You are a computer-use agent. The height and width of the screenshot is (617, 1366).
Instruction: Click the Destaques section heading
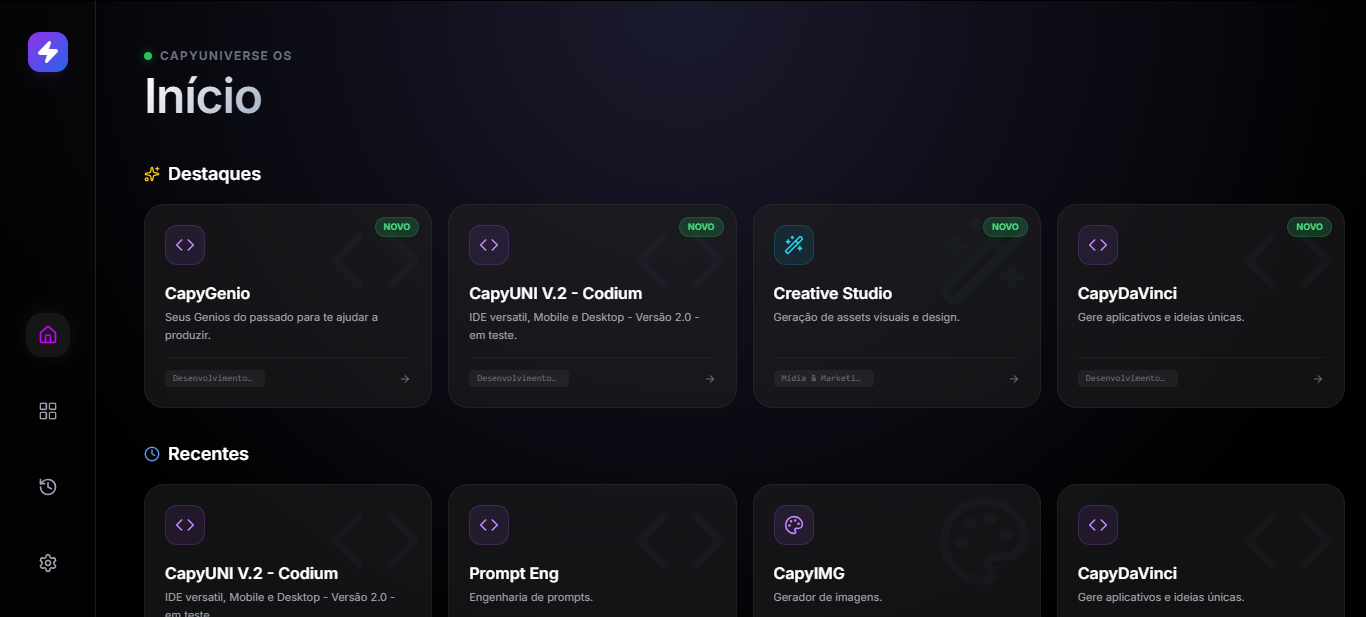[215, 173]
